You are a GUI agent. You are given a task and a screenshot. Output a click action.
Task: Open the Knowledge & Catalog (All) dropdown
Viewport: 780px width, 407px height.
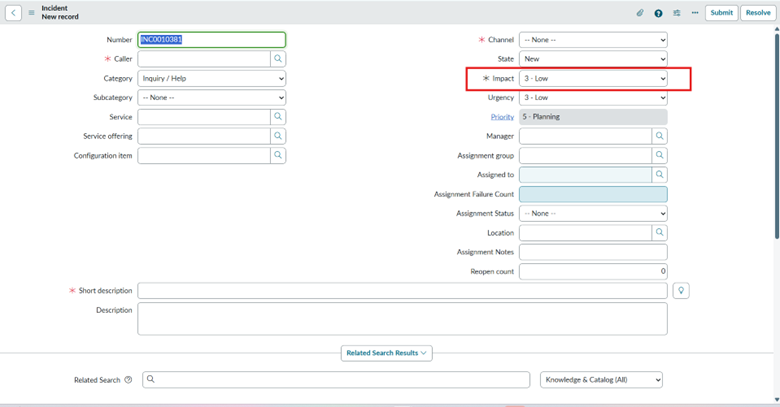pyautogui.click(x=601, y=380)
